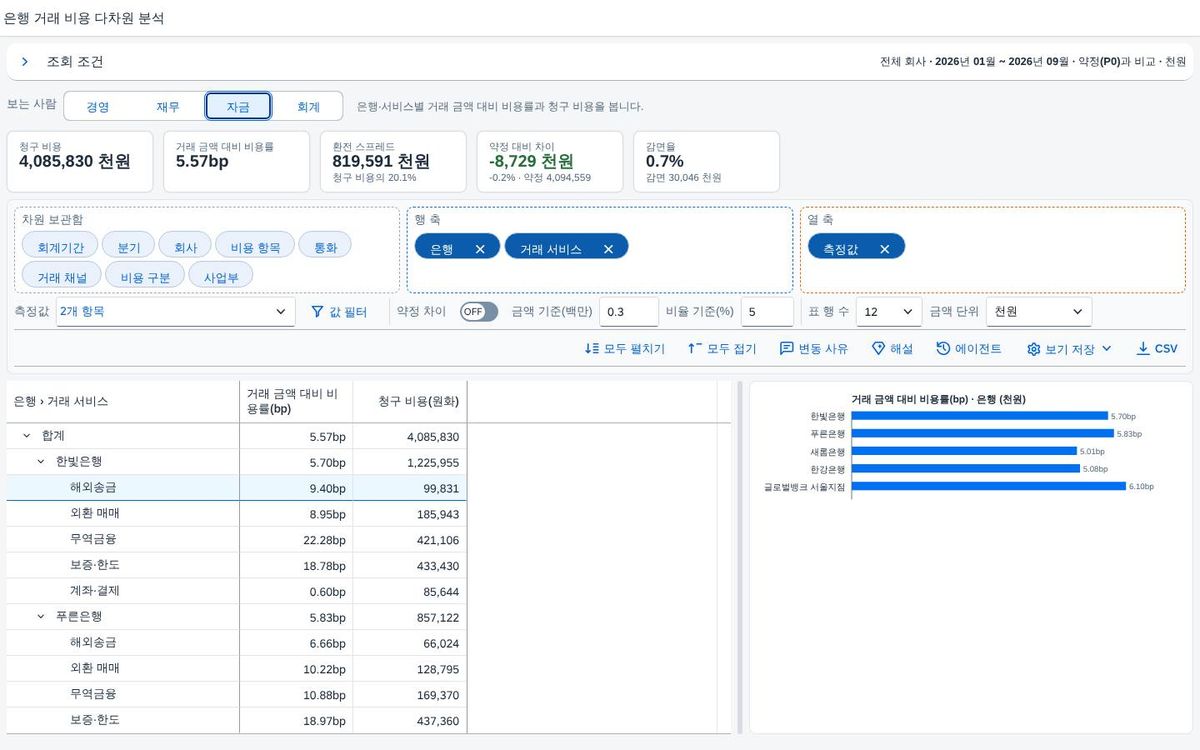Select the 비용 구분 dimension chip

click(x=145, y=276)
